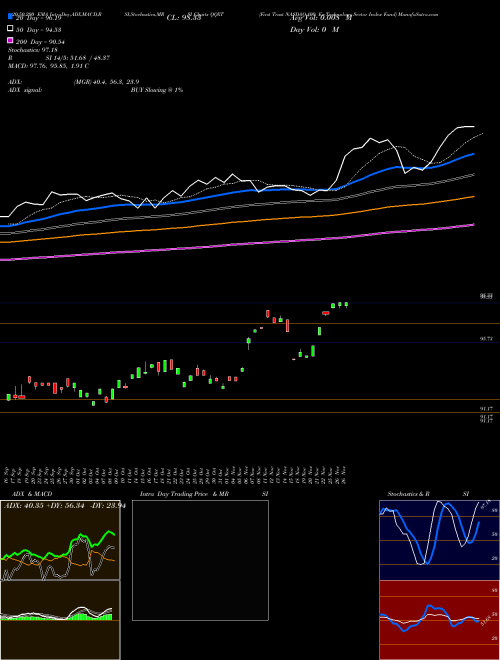
Task: Click the last green candlestick on the chart
Action: pyautogui.click(x=346, y=304)
